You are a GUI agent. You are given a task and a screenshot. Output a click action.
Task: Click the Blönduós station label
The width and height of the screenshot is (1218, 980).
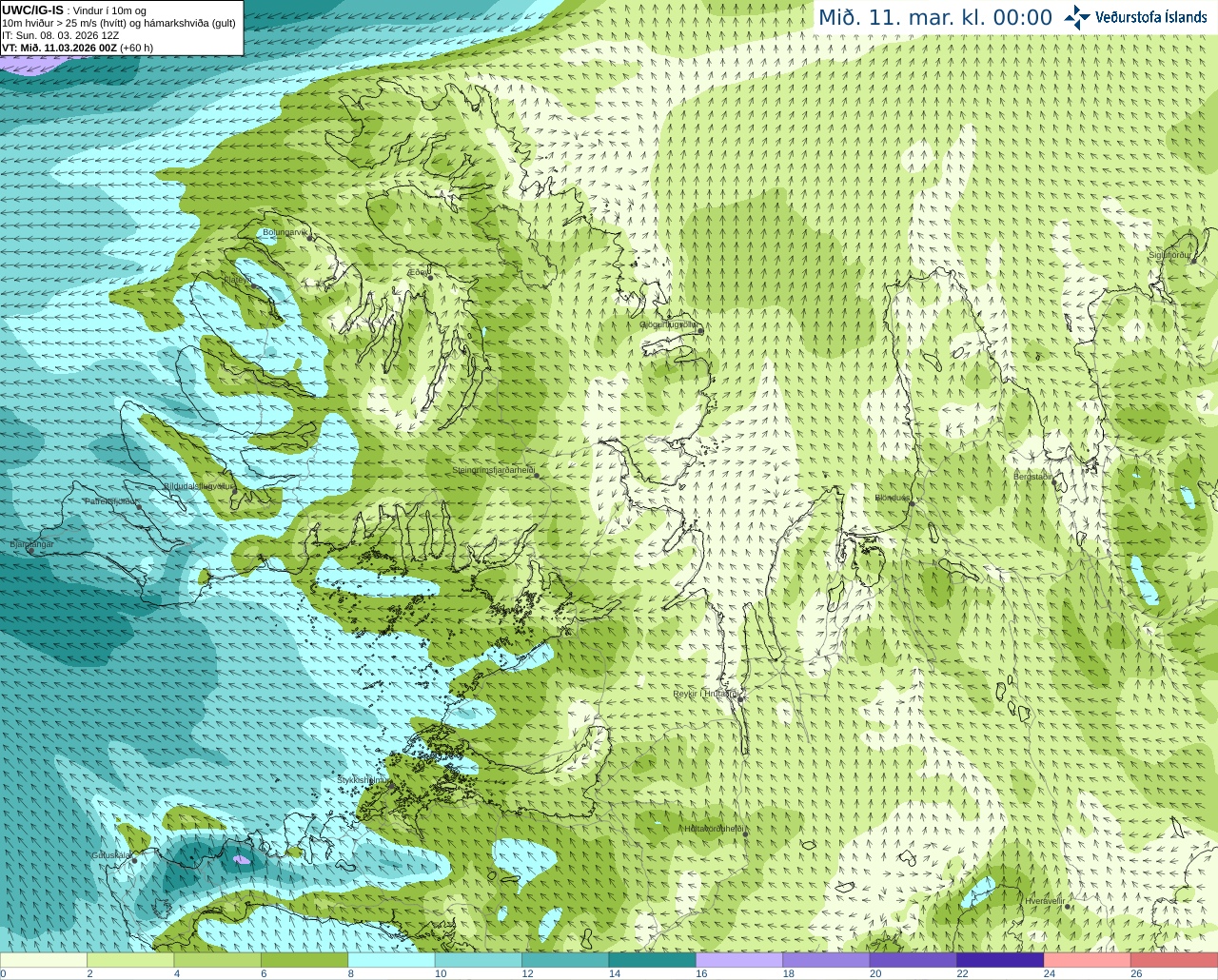(893, 498)
